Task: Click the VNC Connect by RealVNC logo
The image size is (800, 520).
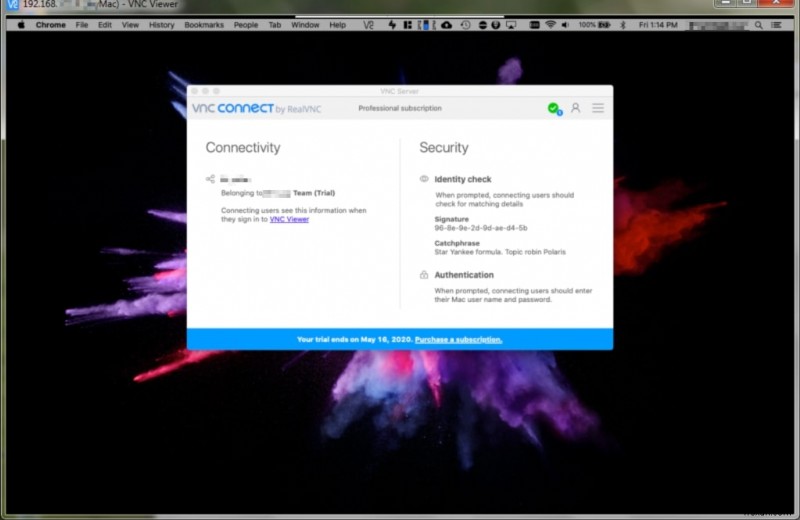Action: pos(257,109)
